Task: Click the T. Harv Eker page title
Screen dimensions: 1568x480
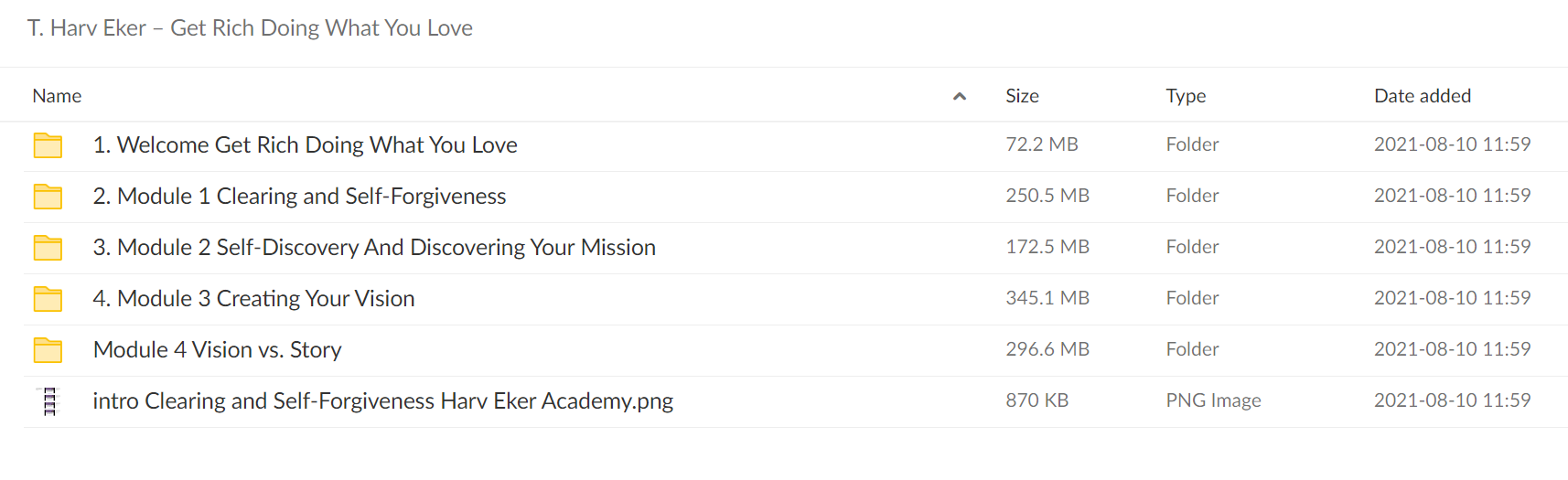Action: pos(250,28)
